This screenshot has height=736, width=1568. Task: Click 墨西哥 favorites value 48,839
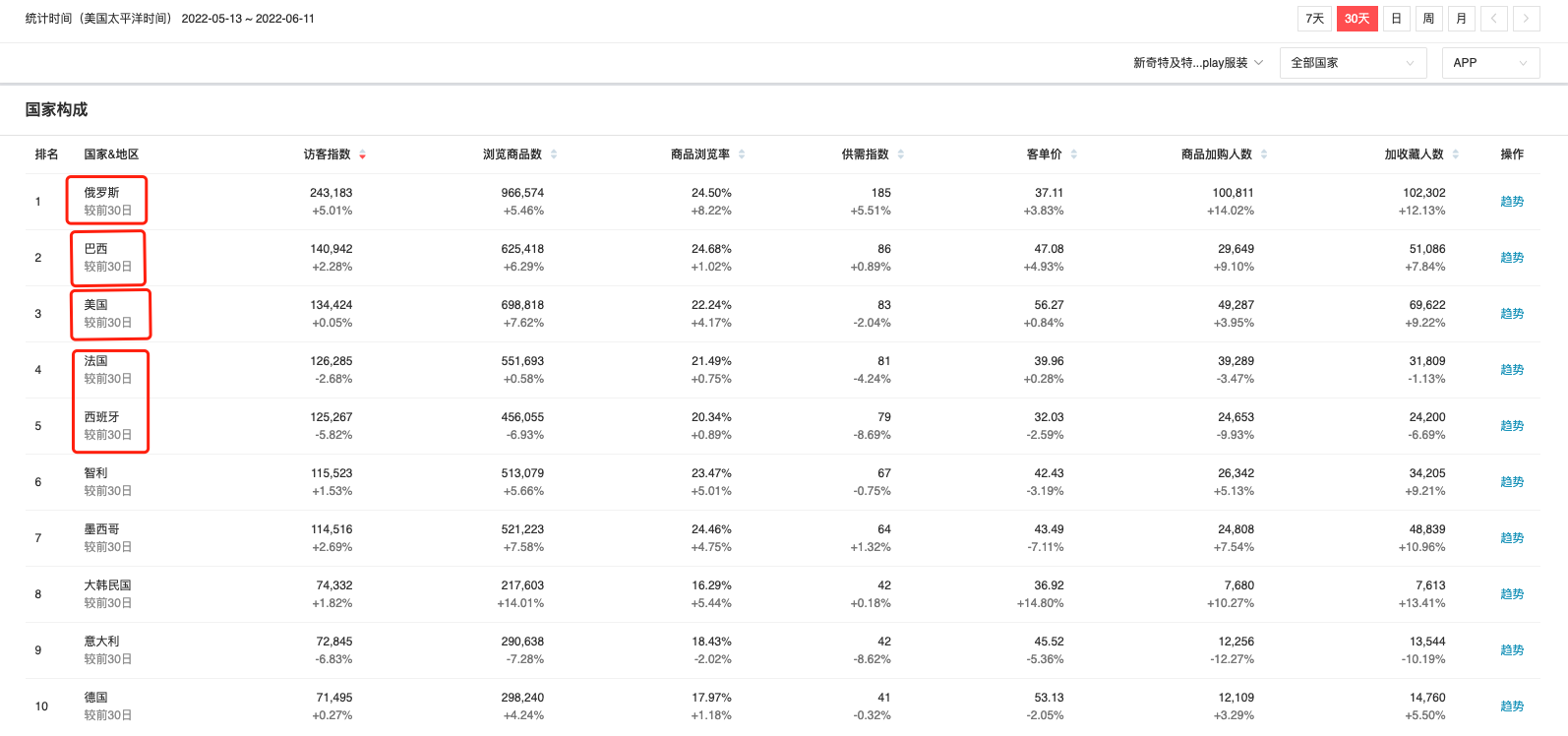[1427, 529]
